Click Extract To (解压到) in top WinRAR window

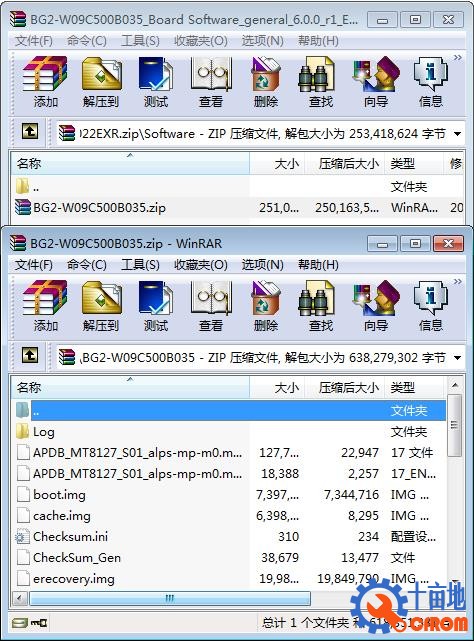101,82
